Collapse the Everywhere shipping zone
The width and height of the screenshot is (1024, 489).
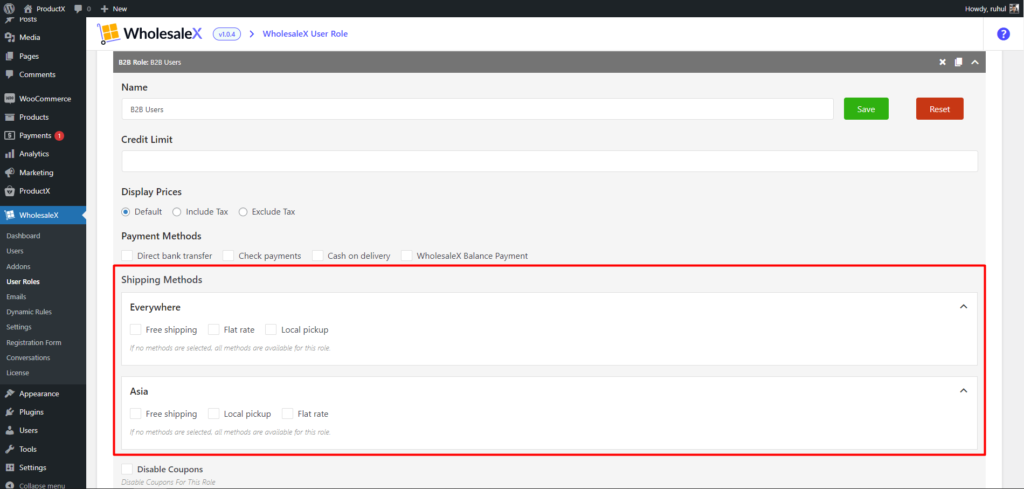coord(963,306)
